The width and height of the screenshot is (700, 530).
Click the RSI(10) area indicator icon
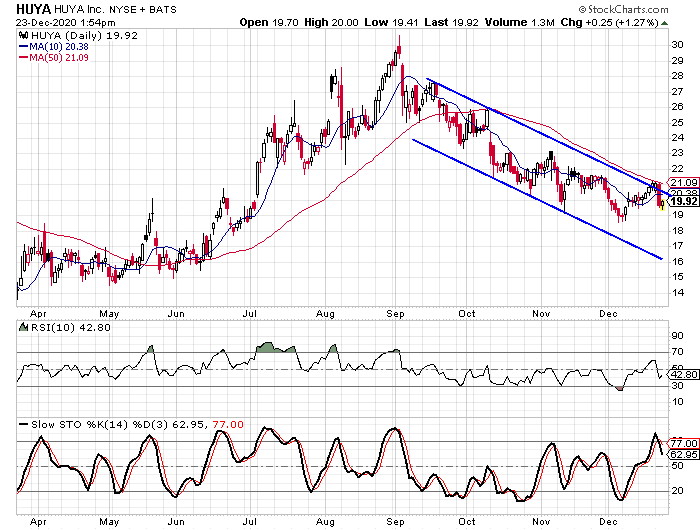[x=23, y=327]
